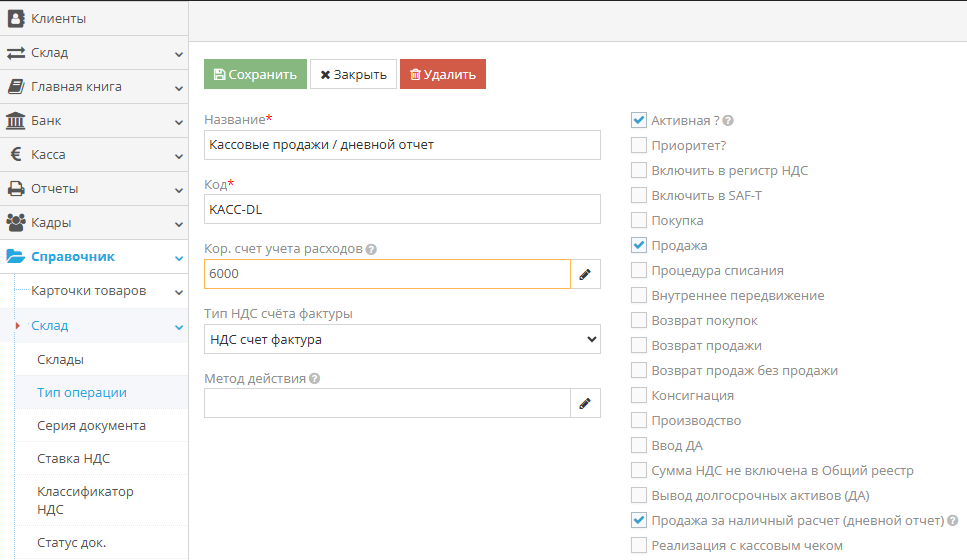Click the pencil icon beside Метод действия
967x560 pixels.
[x=585, y=404]
